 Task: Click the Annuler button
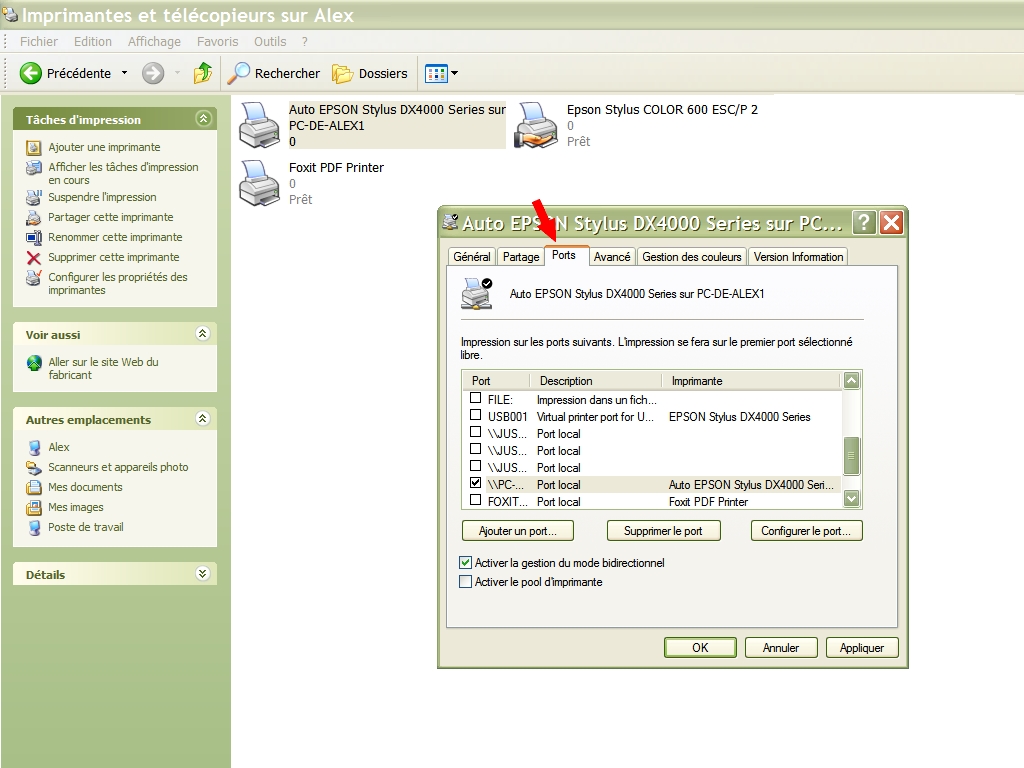tap(781, 648)
